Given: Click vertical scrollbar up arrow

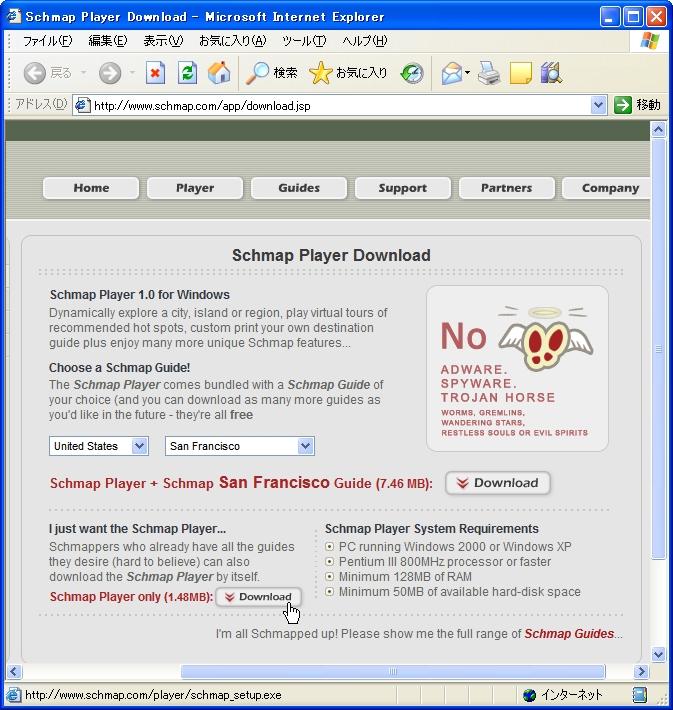Looking at the screenshot, I should [x=658, y=130].
